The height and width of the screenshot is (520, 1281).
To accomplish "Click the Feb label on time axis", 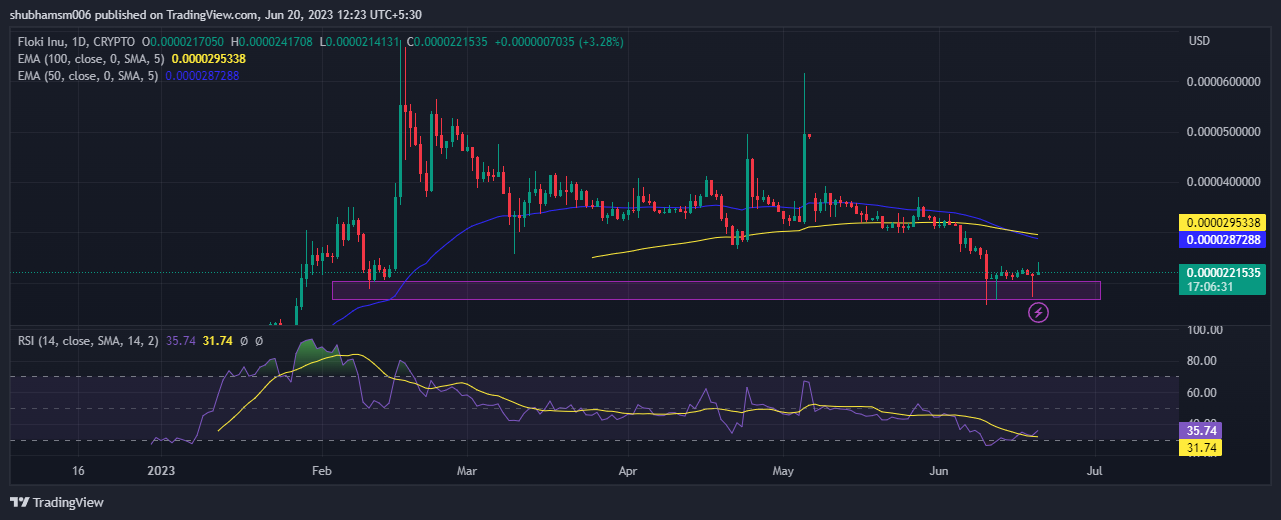I will coord(321,469).
